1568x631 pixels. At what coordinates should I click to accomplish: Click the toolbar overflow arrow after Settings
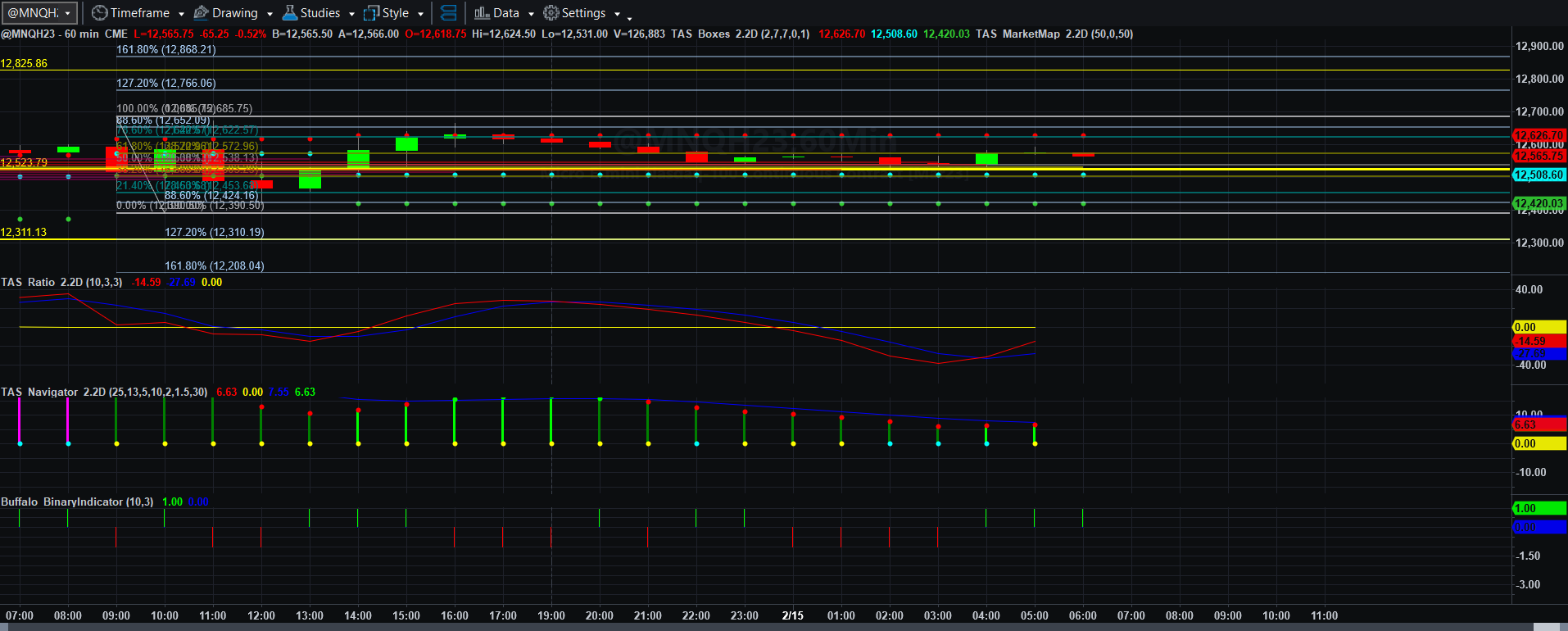[x=629, y=16]
